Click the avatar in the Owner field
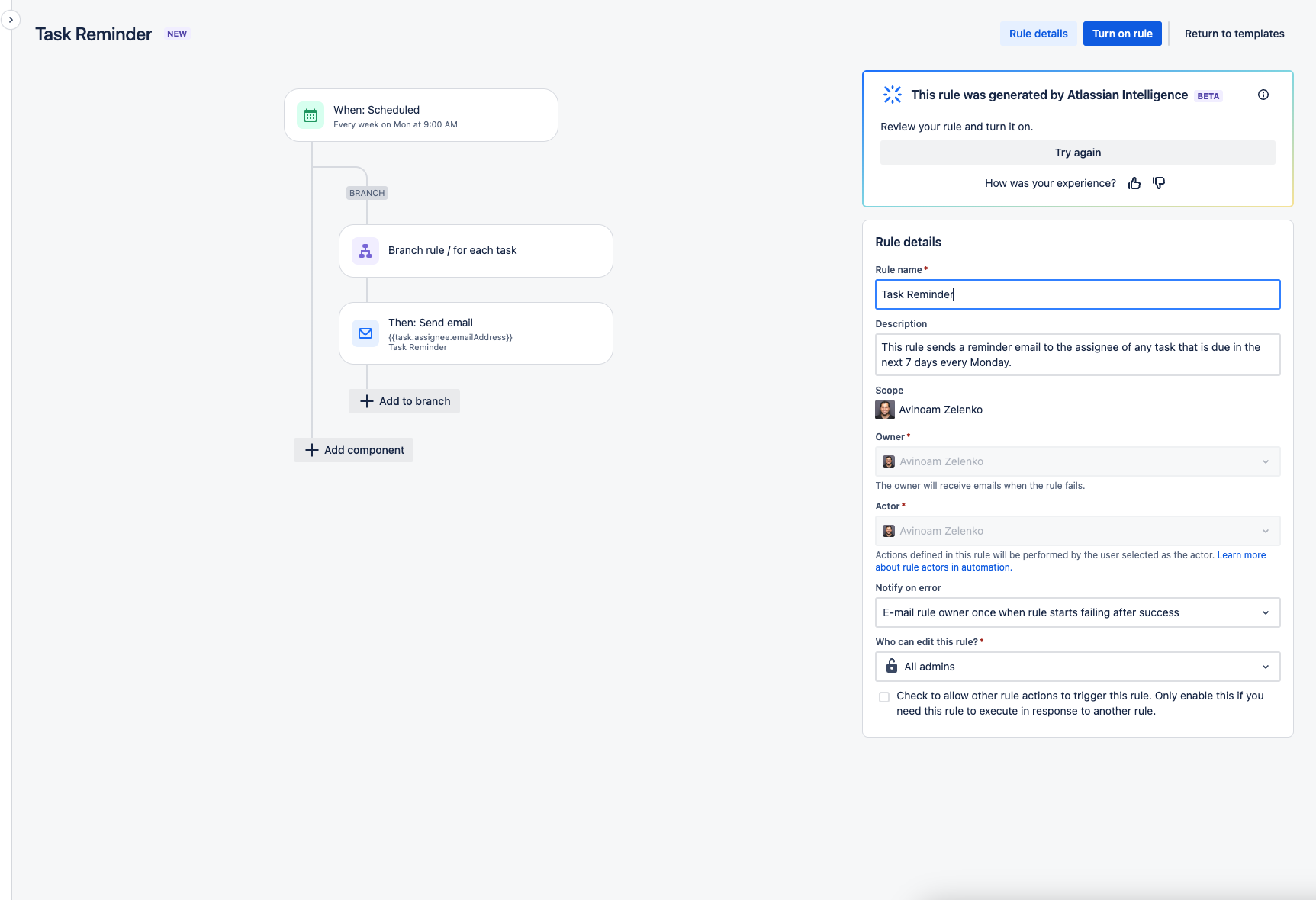The image size is (1316, 900). [x=889, y=461]
